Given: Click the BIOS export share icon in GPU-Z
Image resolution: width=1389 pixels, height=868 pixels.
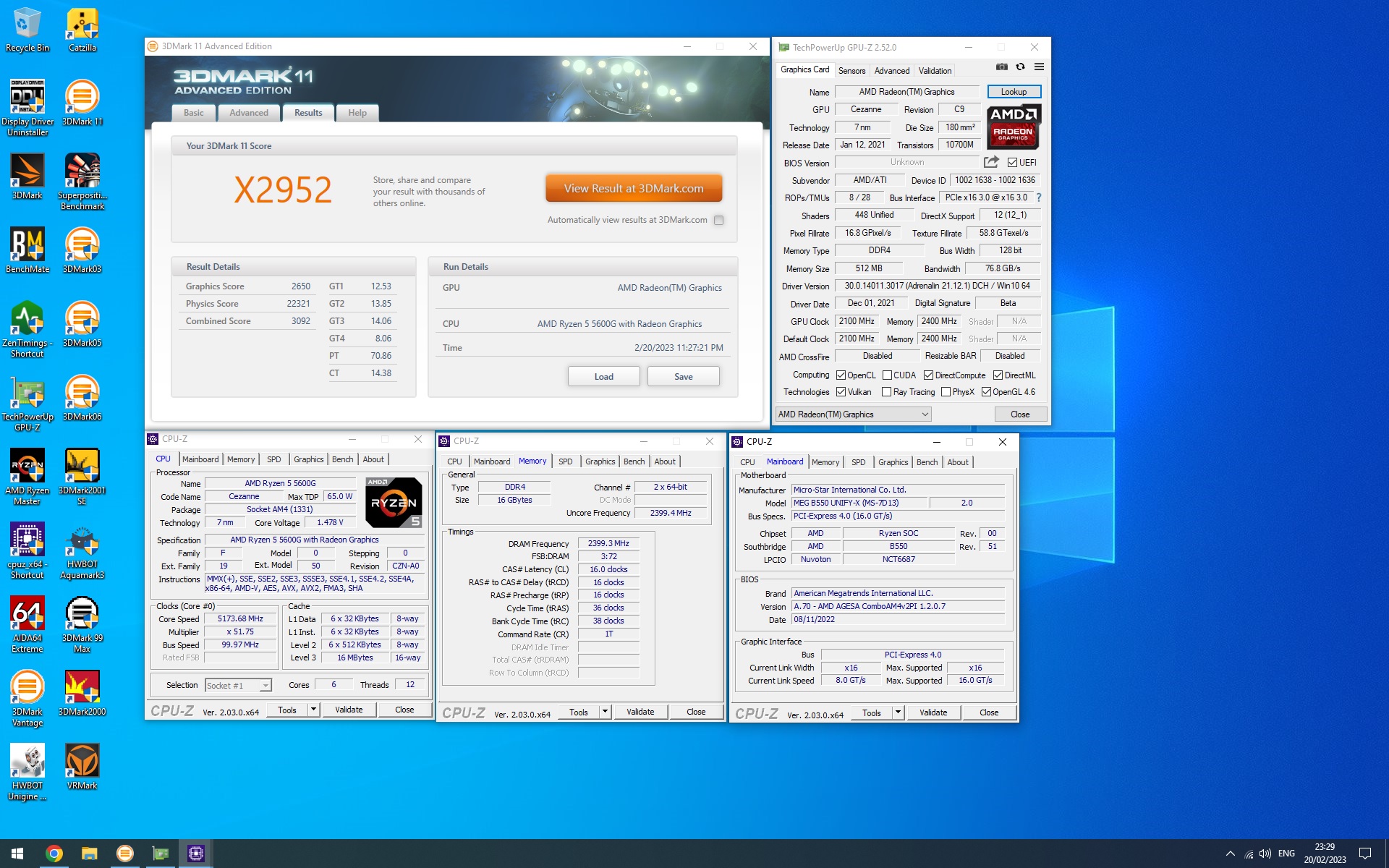Looking at the screenshot, I should click(x=991, y=162).
